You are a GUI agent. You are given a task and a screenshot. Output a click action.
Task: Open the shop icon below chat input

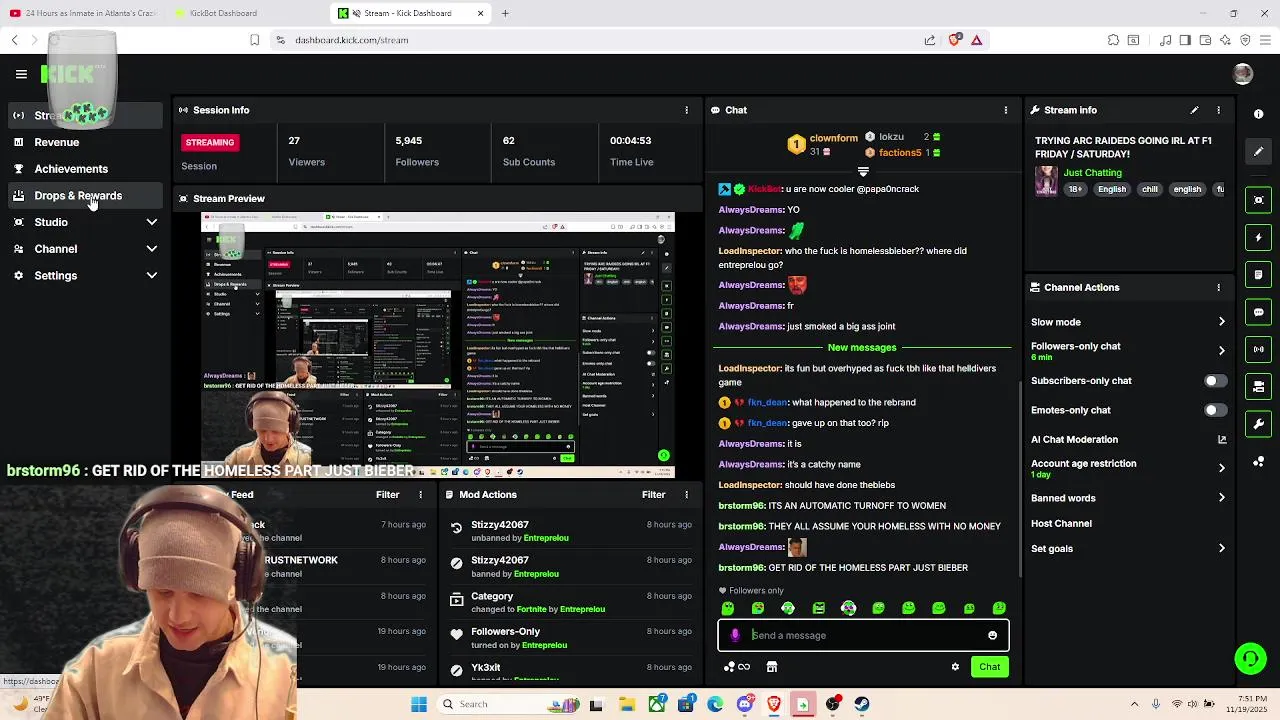pos(772,667)
